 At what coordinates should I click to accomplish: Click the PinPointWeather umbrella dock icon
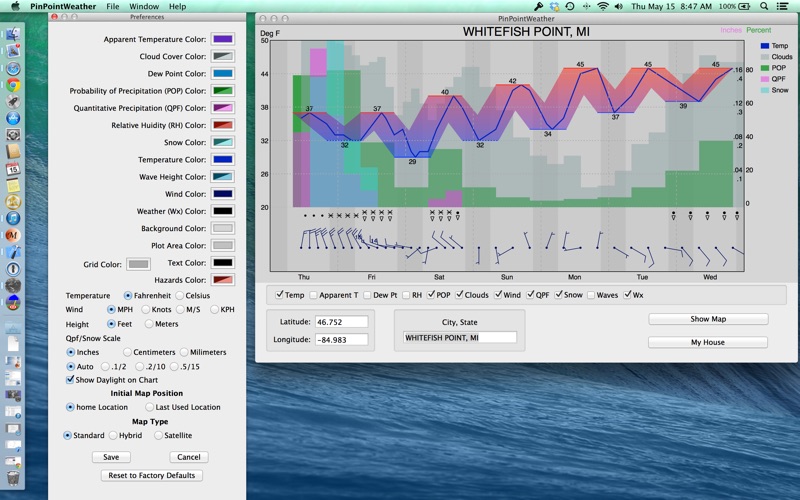(x=13, y=302)
